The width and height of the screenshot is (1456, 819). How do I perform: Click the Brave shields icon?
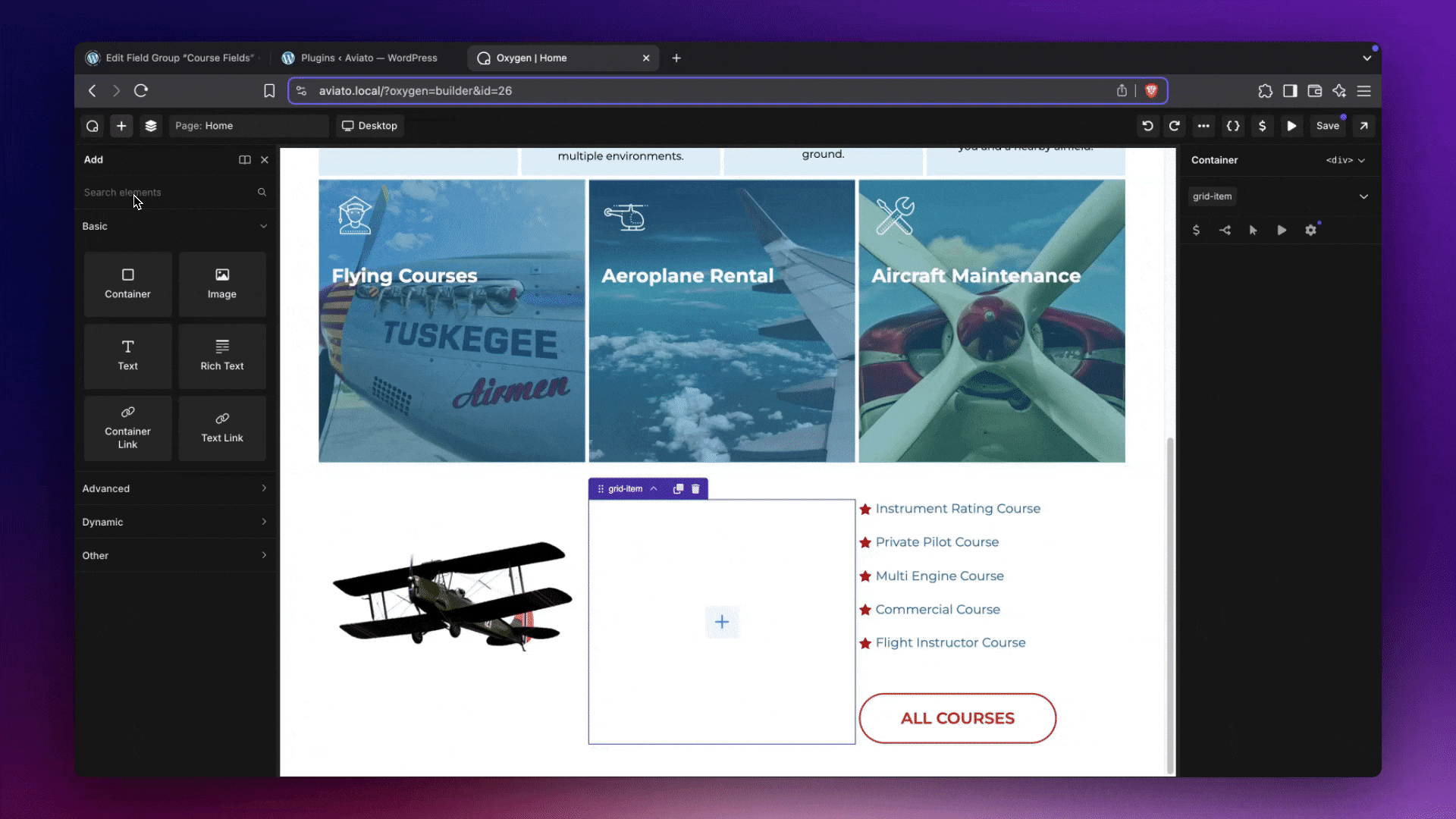(x=1151, y=91)
